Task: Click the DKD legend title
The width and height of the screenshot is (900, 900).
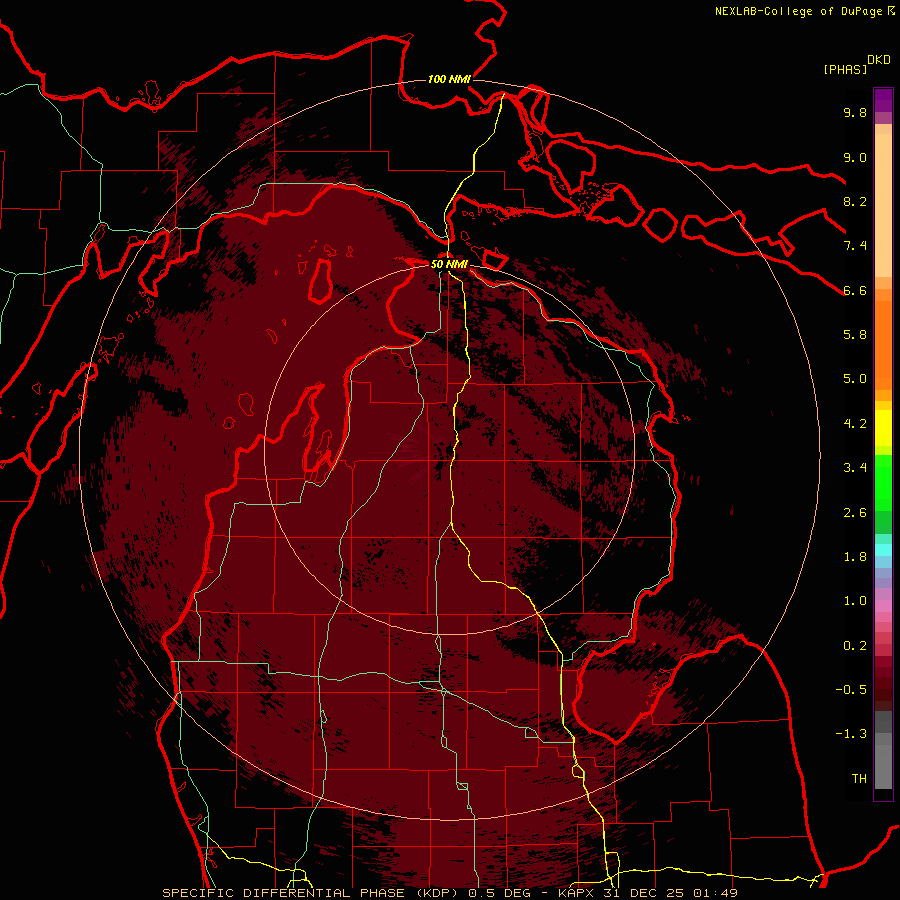Action: coord(879,60)
